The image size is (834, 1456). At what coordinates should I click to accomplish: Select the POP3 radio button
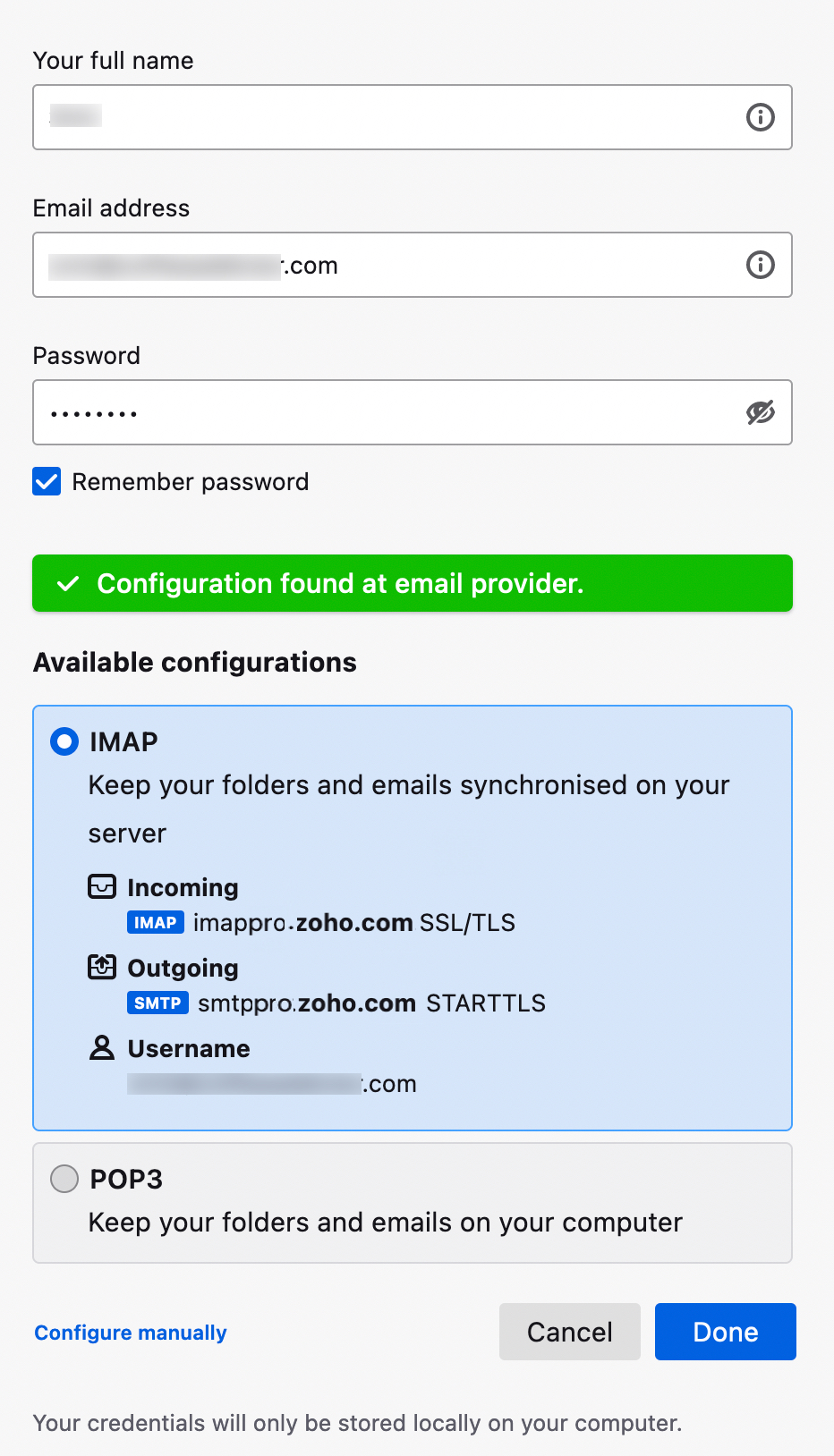point(64,1179)
